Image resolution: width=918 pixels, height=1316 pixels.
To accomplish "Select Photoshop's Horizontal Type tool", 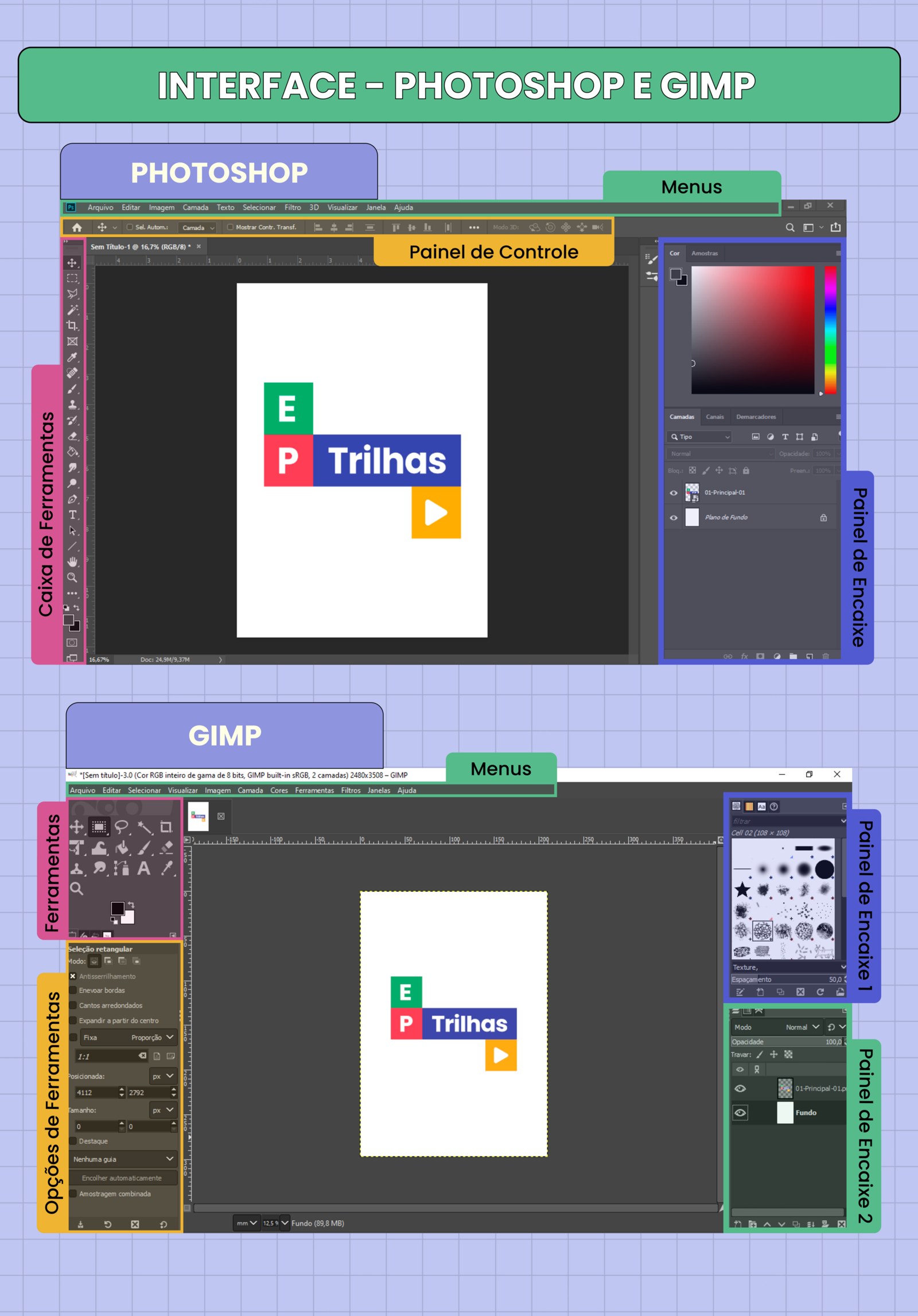I will click(72, 515).
